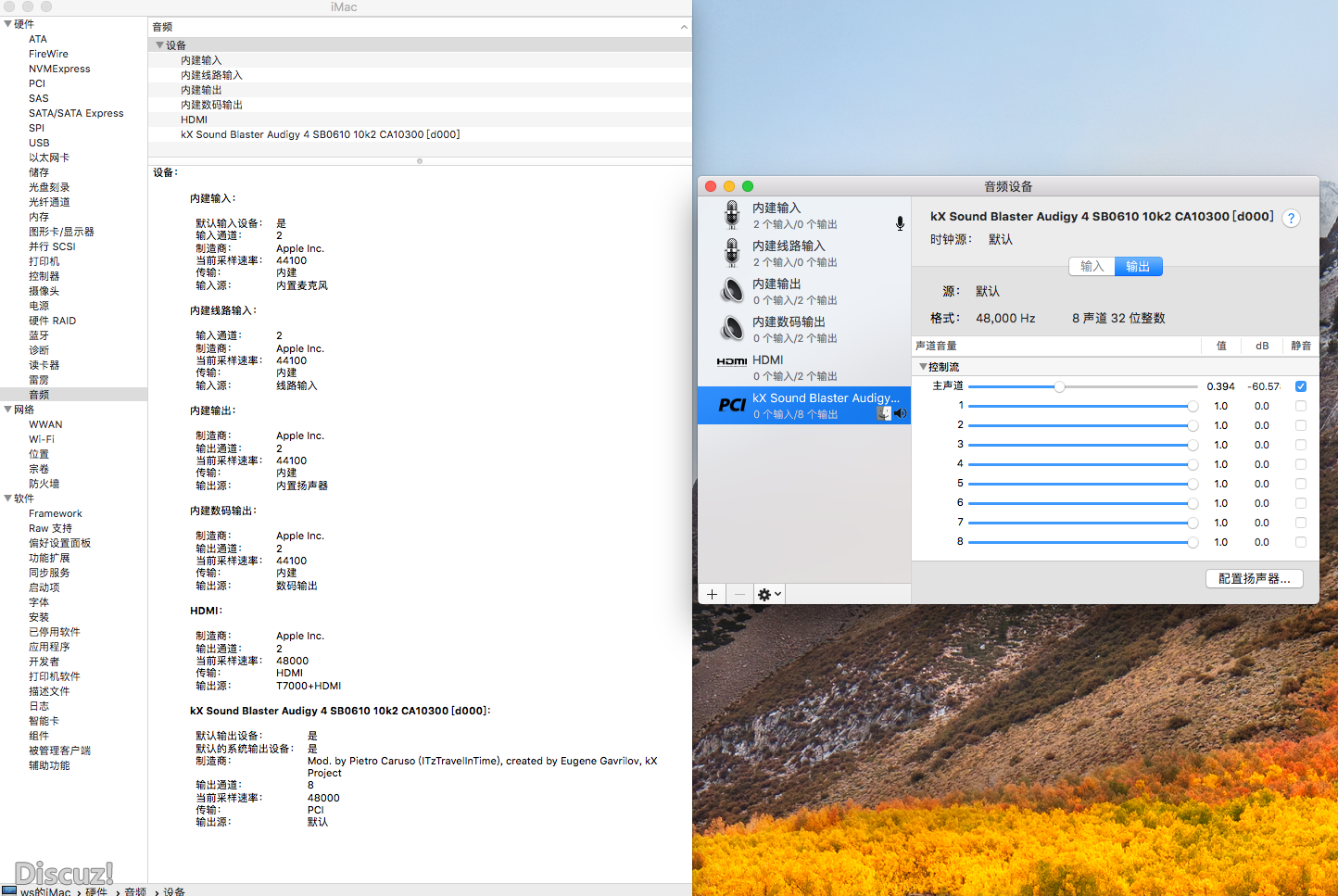Screen dimensions: 1338x896
Task: Collapse the 控制流 disclosure triangle
Action: (923, 367)
